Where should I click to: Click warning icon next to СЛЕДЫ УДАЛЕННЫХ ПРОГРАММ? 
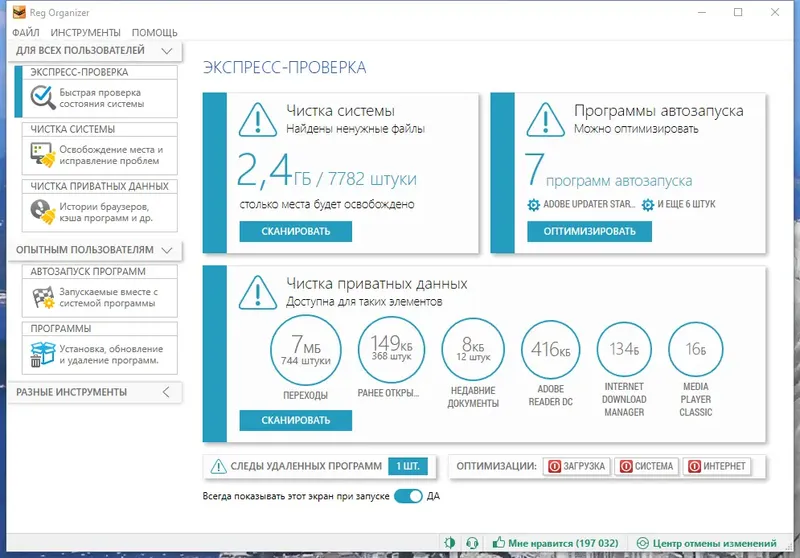coord(218,466)
